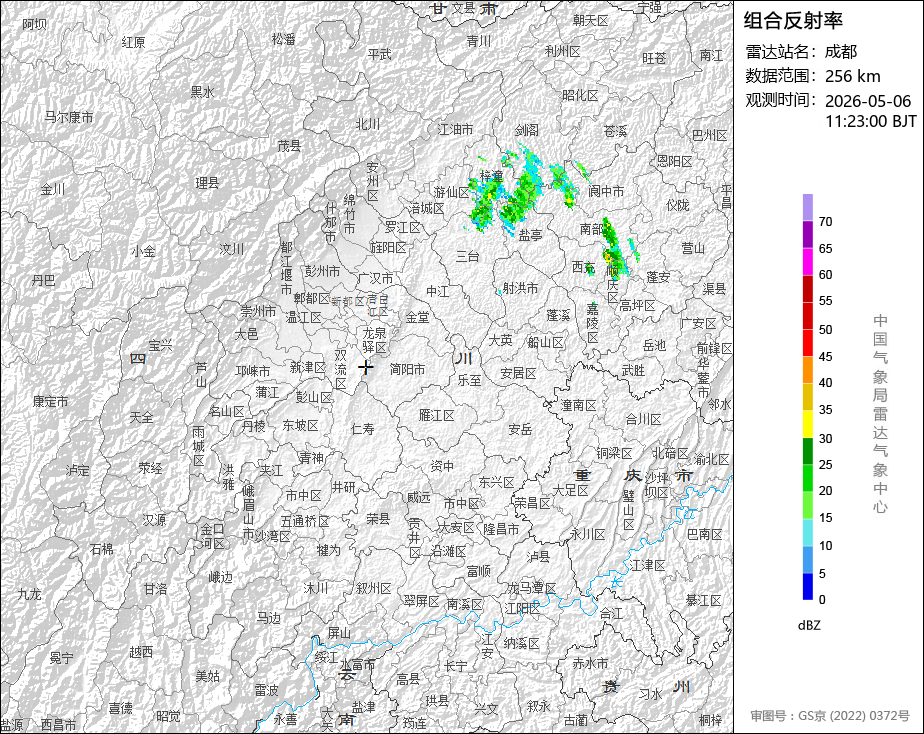
Task: Select the purple 65–70 dBZ color band
Action: pos(807,234)
